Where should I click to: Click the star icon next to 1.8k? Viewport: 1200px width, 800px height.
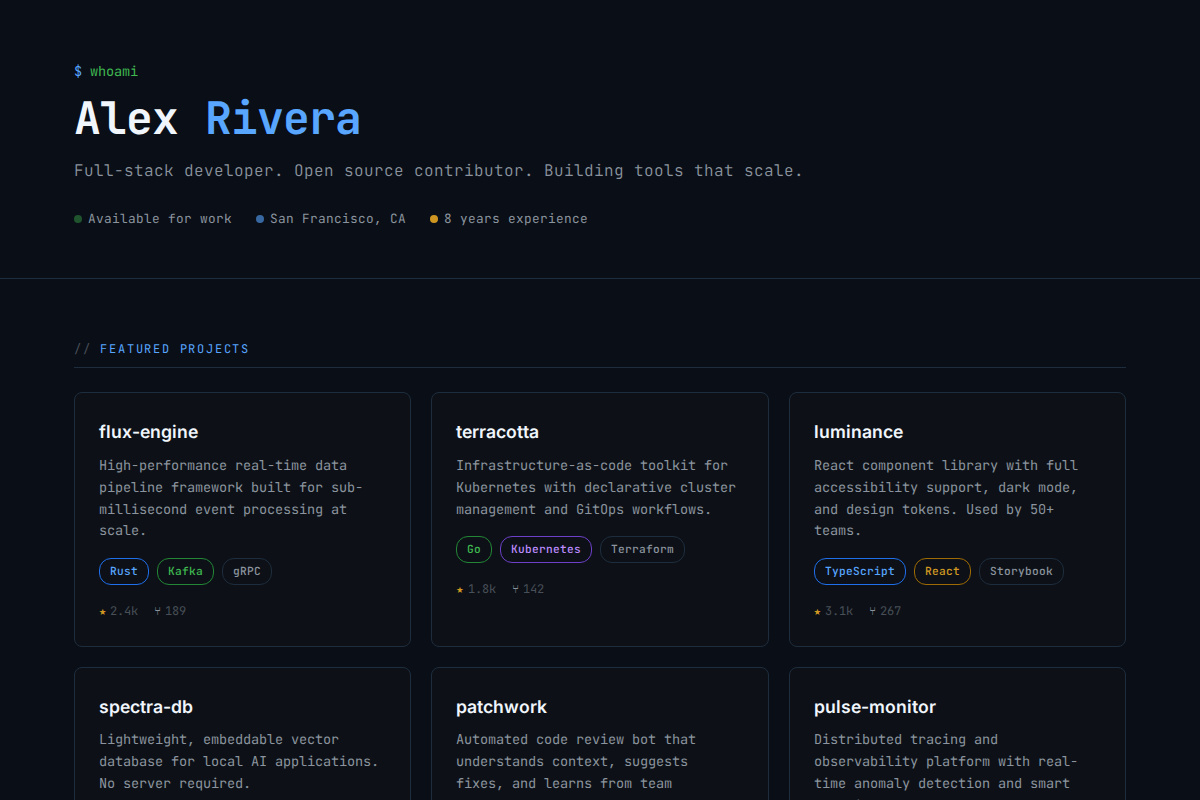point(460,589)
